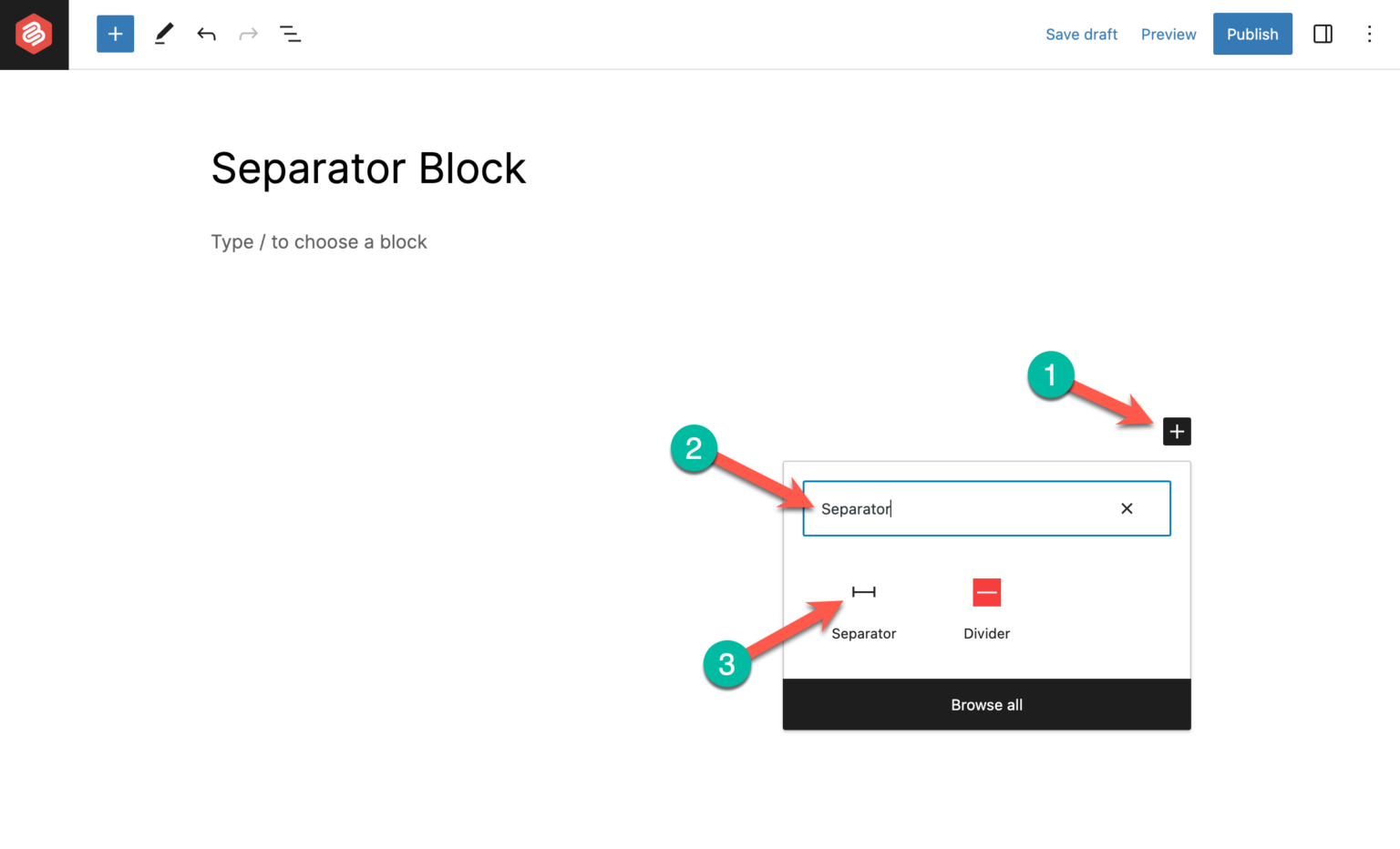Clear the search with the X icon
The width and height of the screenshot is (1400, 849).
click(x=1127, y=508)
